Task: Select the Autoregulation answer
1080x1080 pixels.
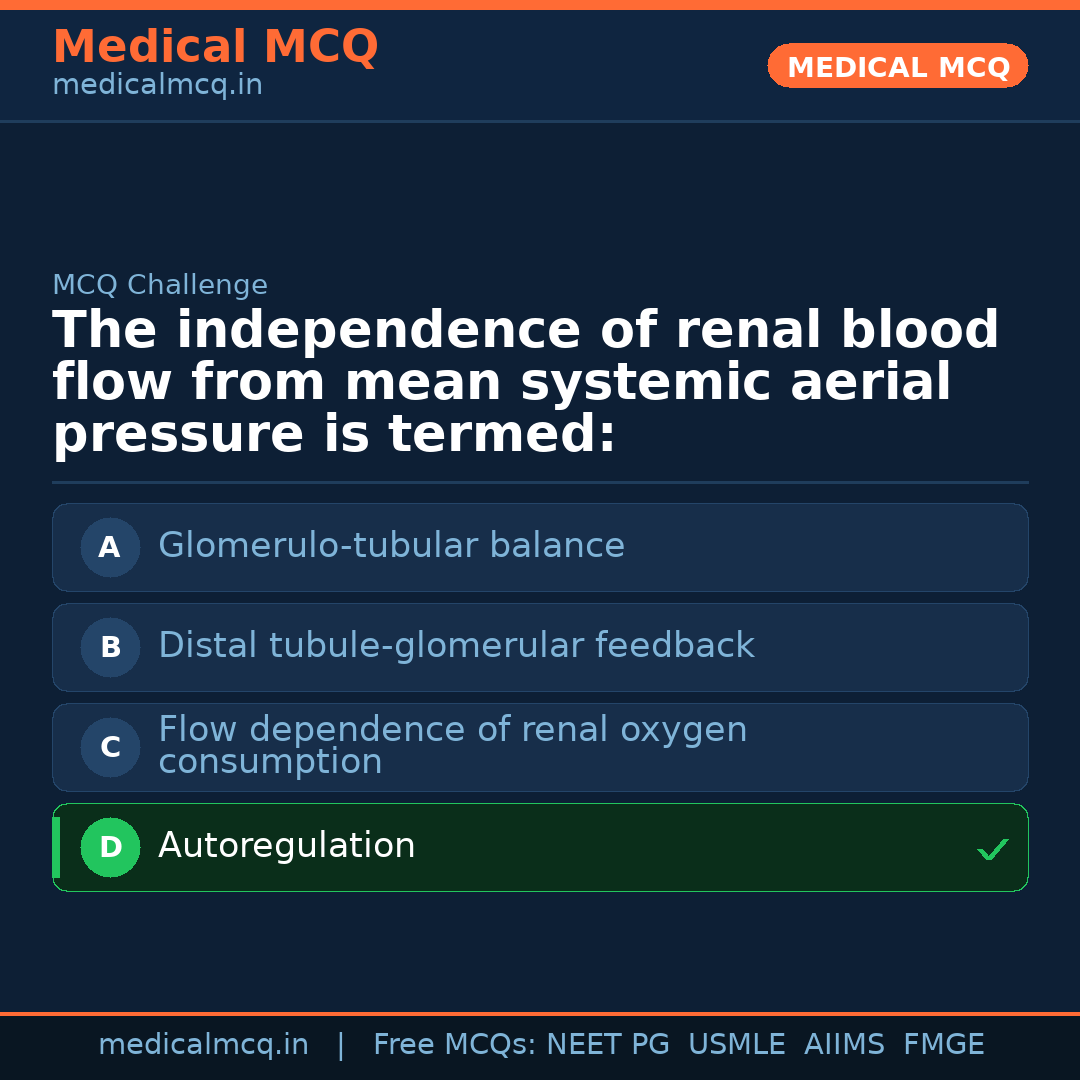Action: click(287, 846)
